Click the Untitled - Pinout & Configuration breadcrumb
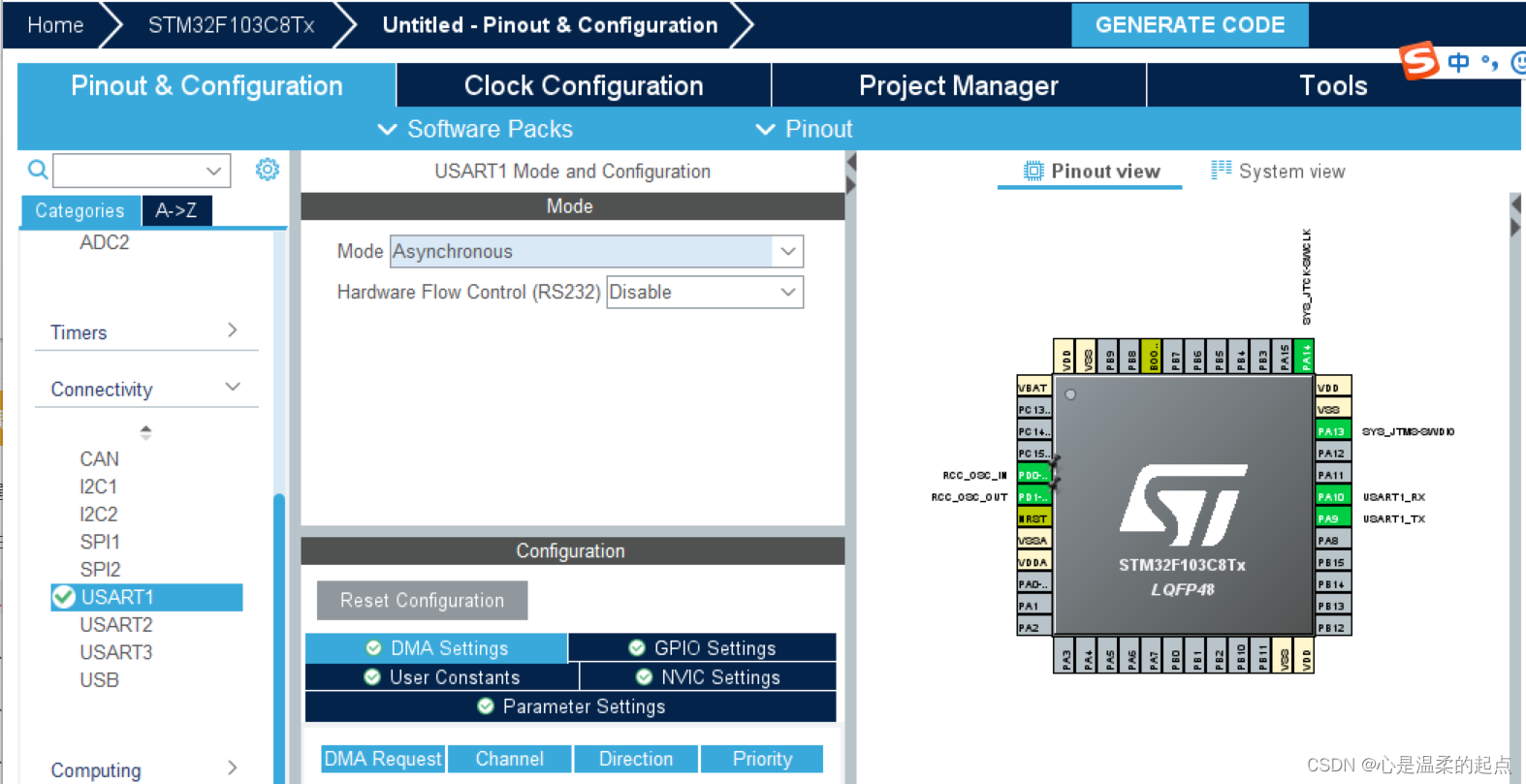The image size is (1526, 784). pyautogui.click(x=551, y=25)
